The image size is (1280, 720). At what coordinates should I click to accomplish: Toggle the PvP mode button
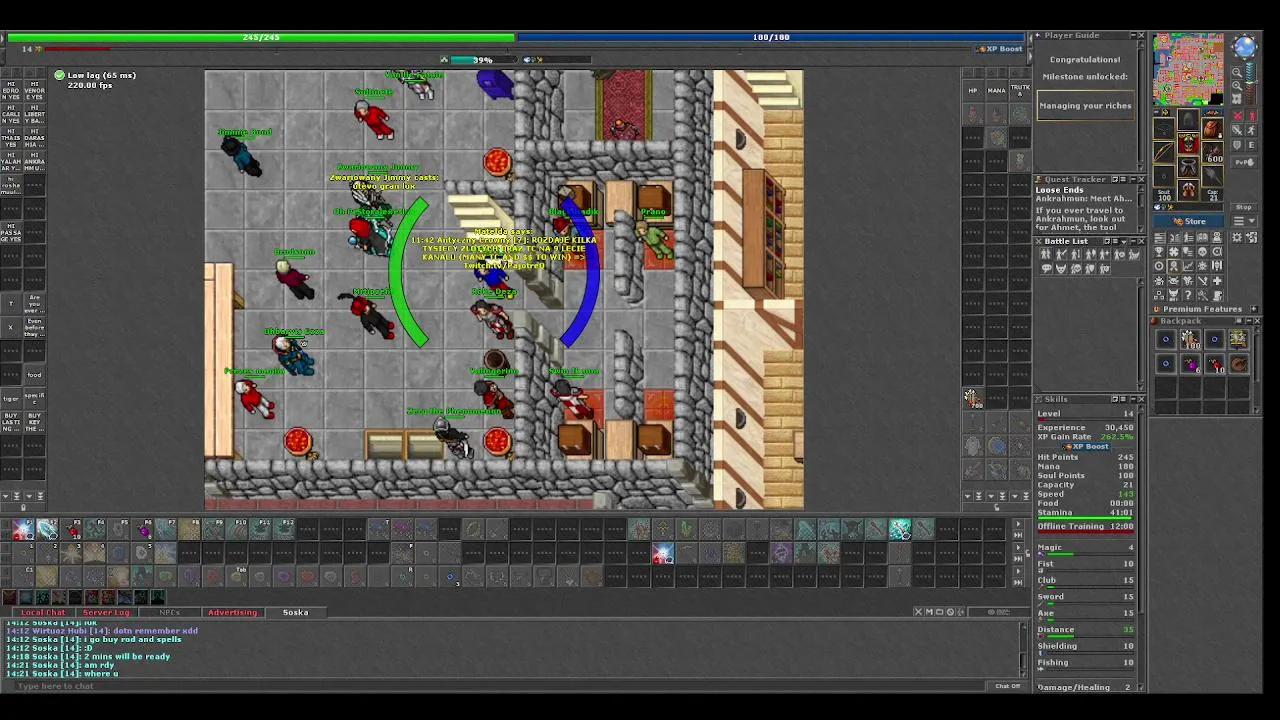pos(1244,161)
